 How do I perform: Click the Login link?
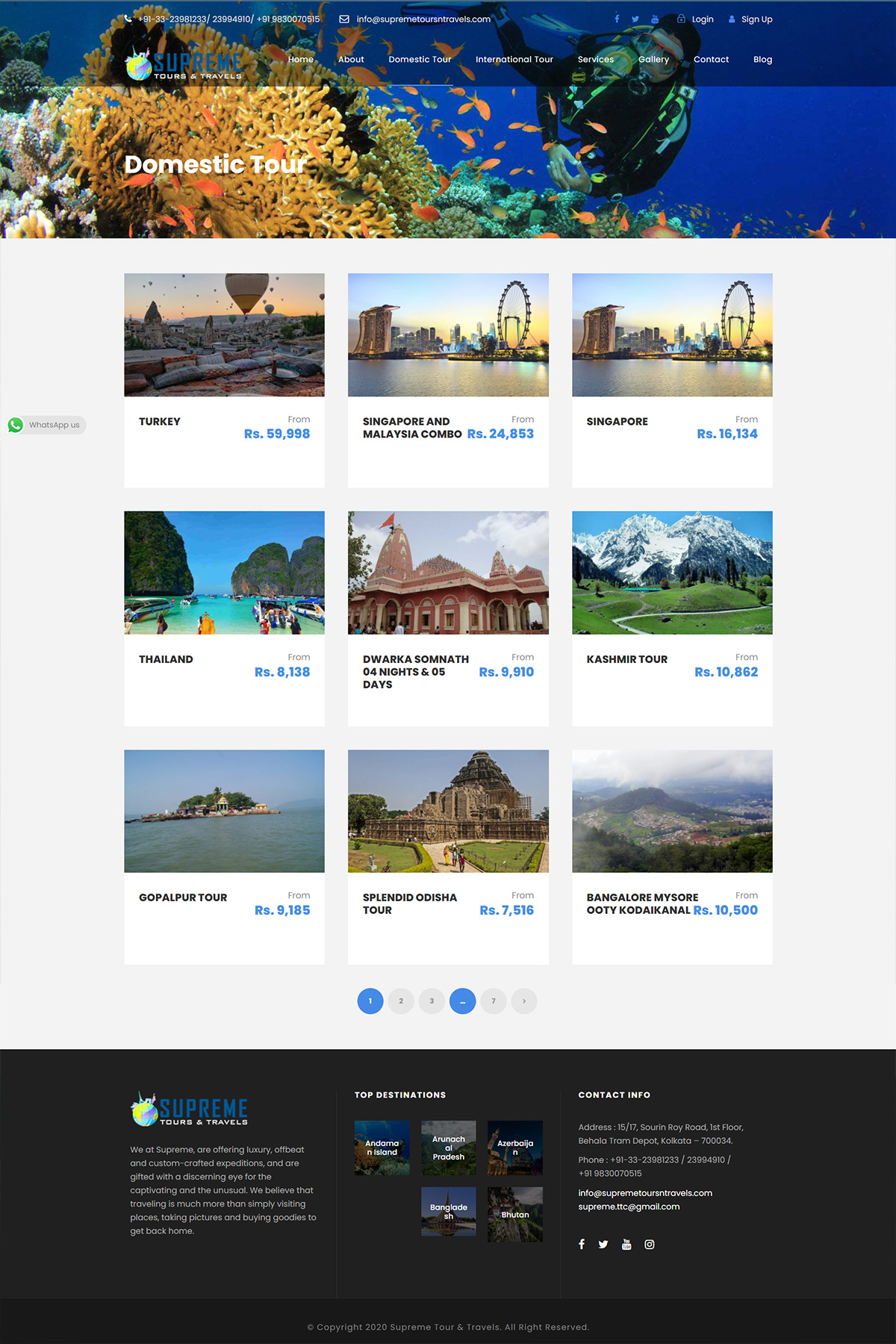703,19
